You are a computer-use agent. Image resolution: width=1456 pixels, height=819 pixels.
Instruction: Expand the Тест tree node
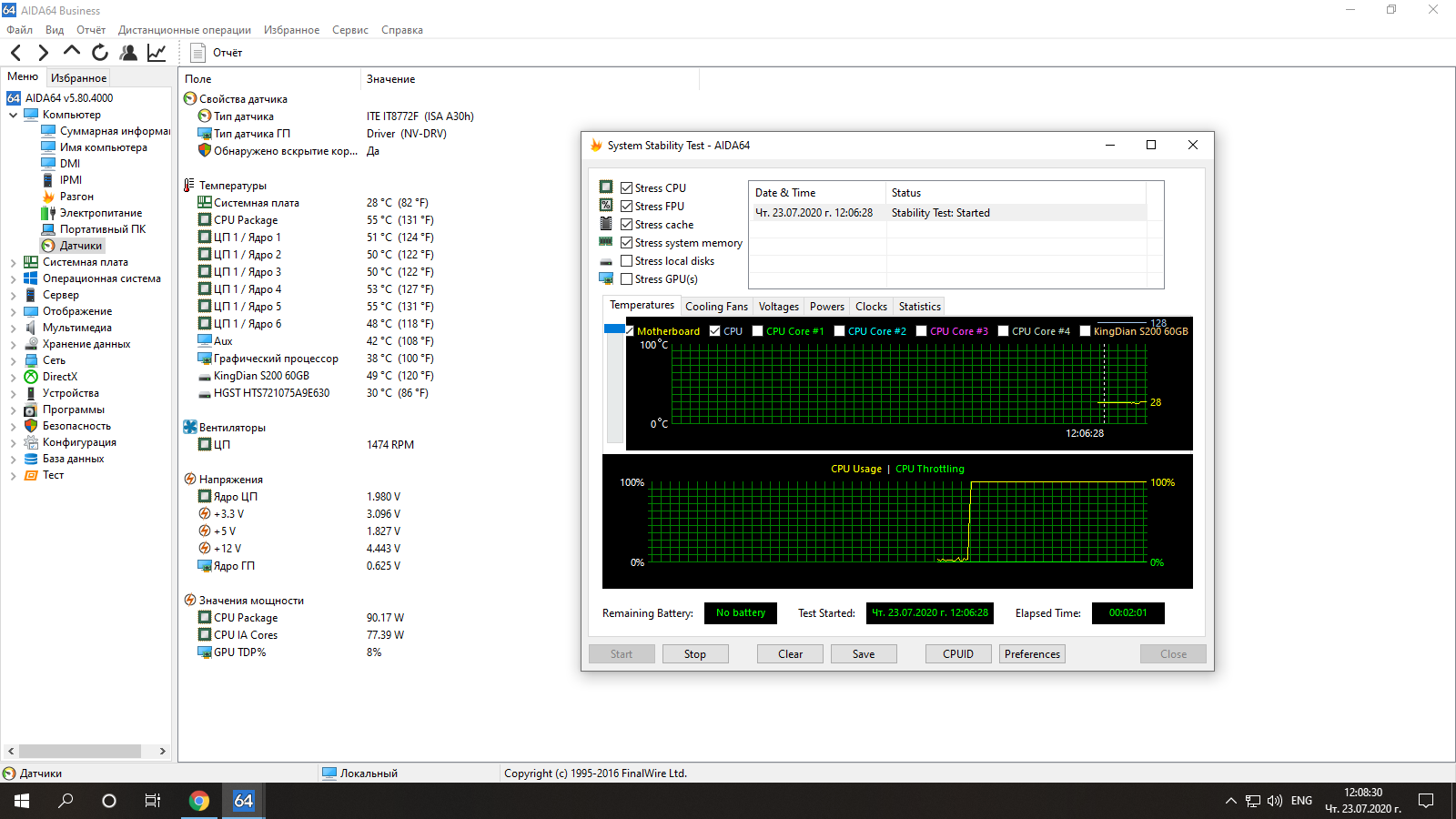click(14, 475)
